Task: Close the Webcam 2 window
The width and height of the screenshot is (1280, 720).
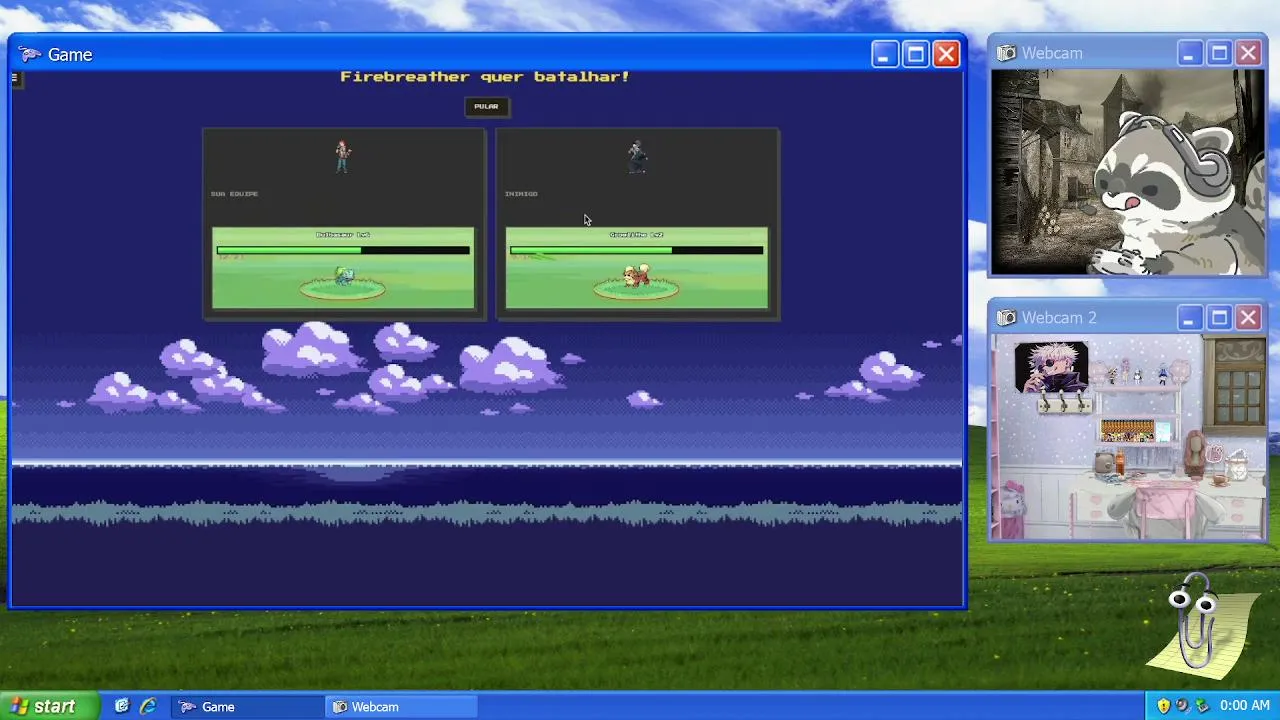Action: [1249, 318]
